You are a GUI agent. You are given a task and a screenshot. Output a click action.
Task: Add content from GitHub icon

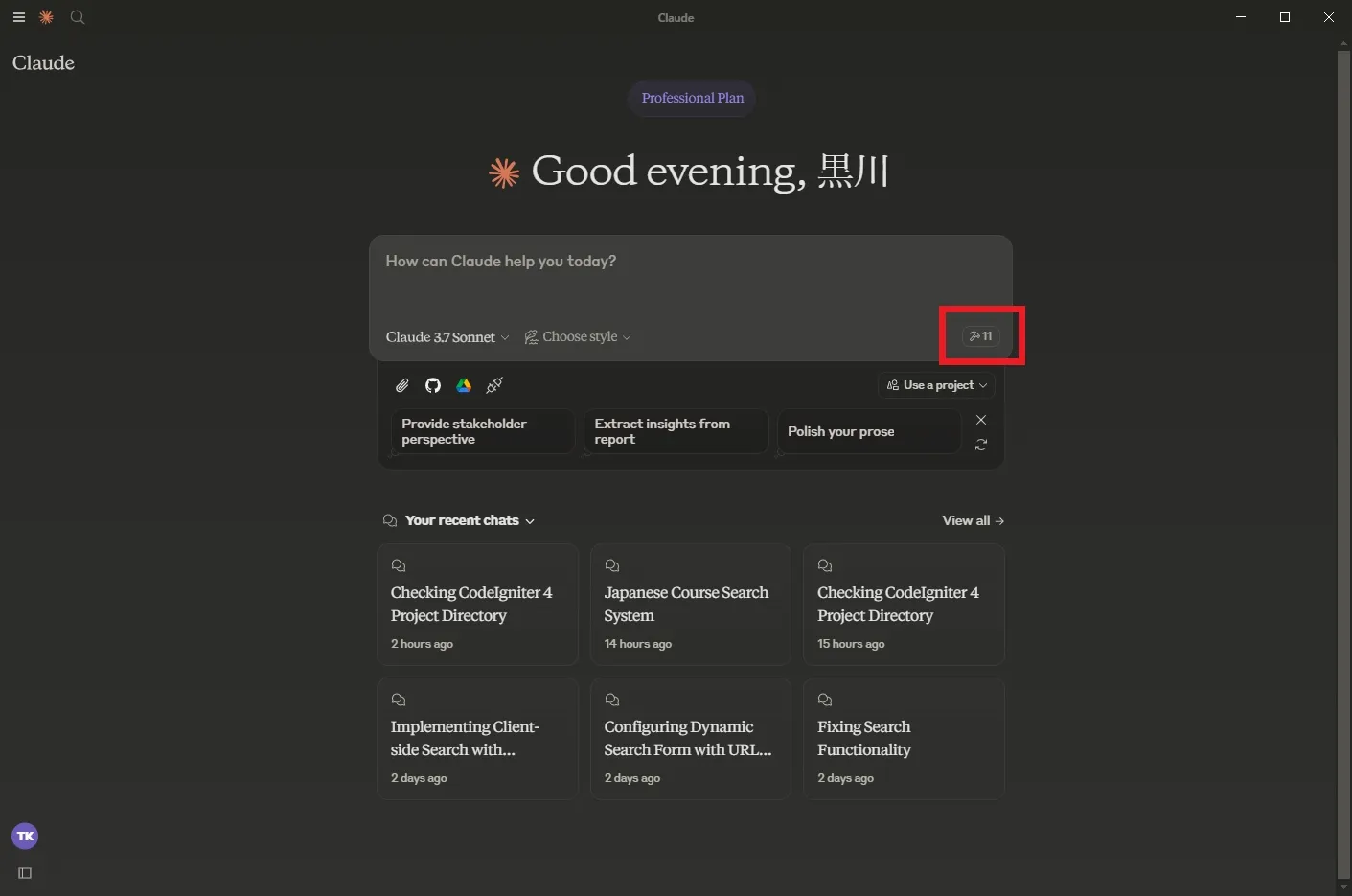click(433, 385)
